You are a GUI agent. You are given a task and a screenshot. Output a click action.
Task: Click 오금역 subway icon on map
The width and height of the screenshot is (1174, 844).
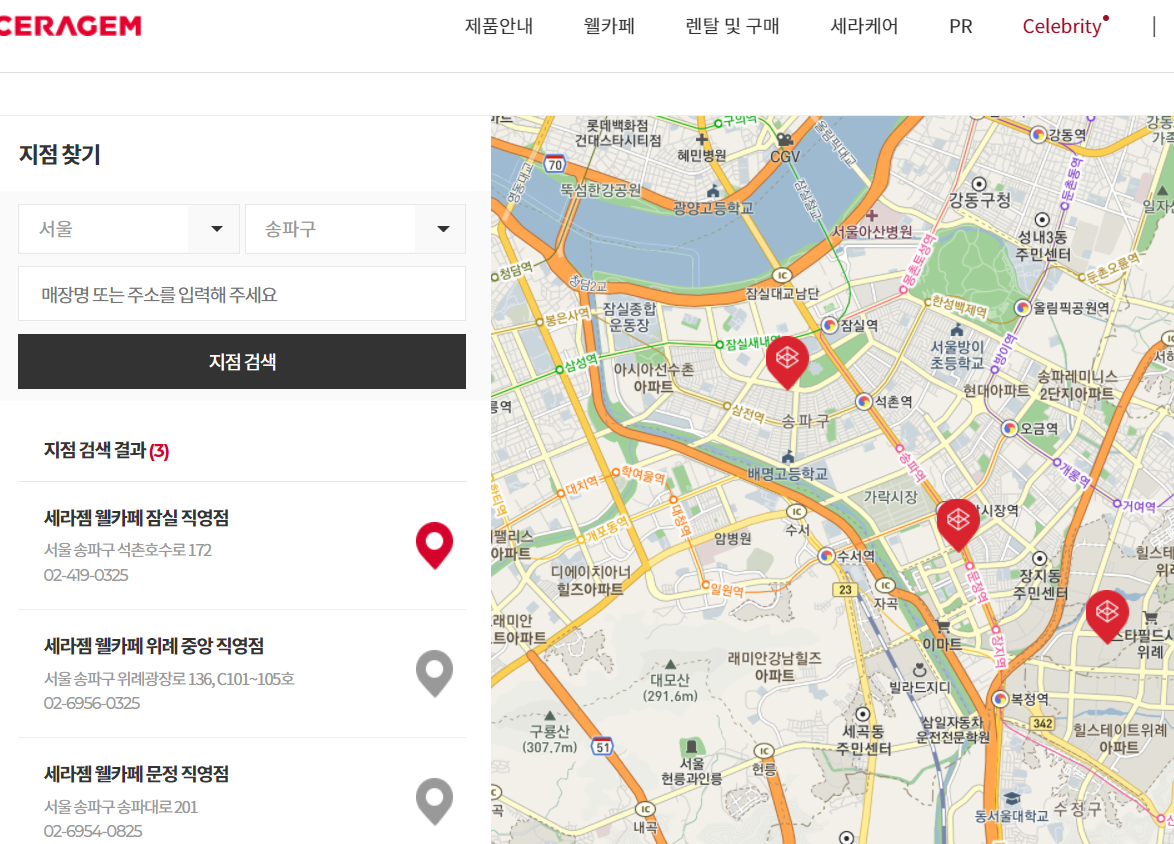pyautogui.click(x=1009, y=428)
